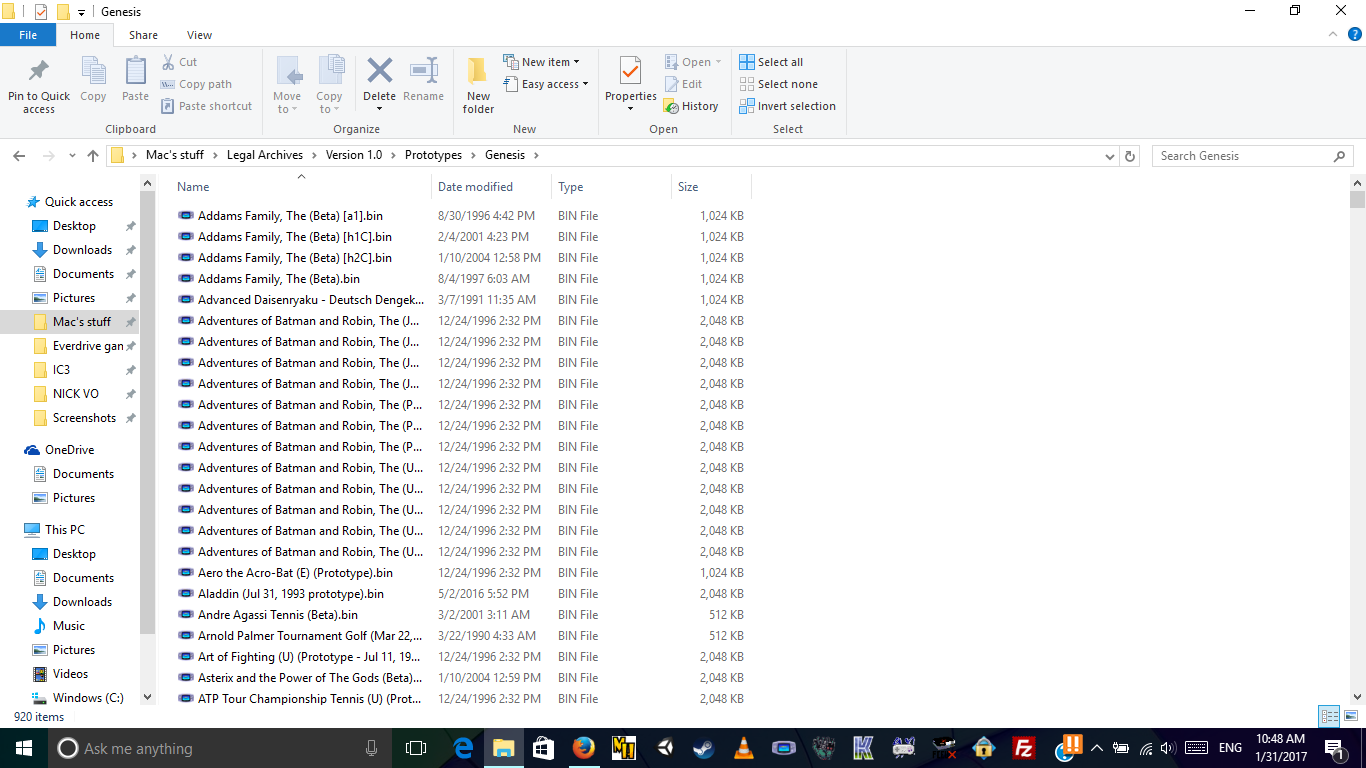Open Windows Start menu
Screen dimensions: 1366x768
(23, 748)
